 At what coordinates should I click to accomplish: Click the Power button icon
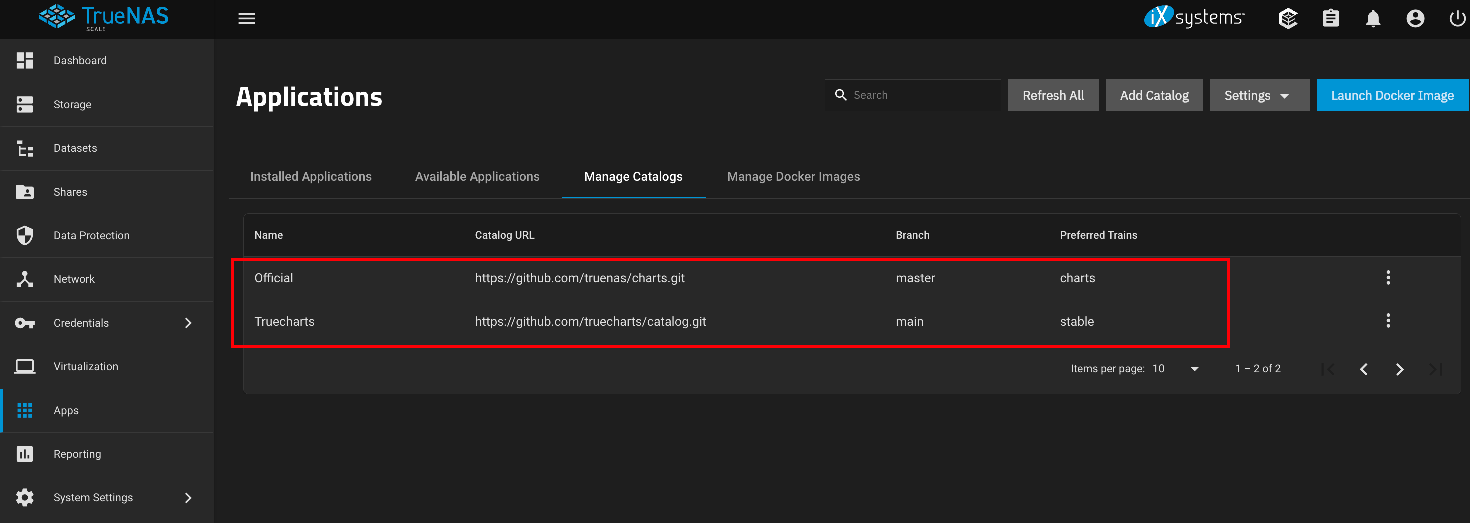(x=1456, y=18)
